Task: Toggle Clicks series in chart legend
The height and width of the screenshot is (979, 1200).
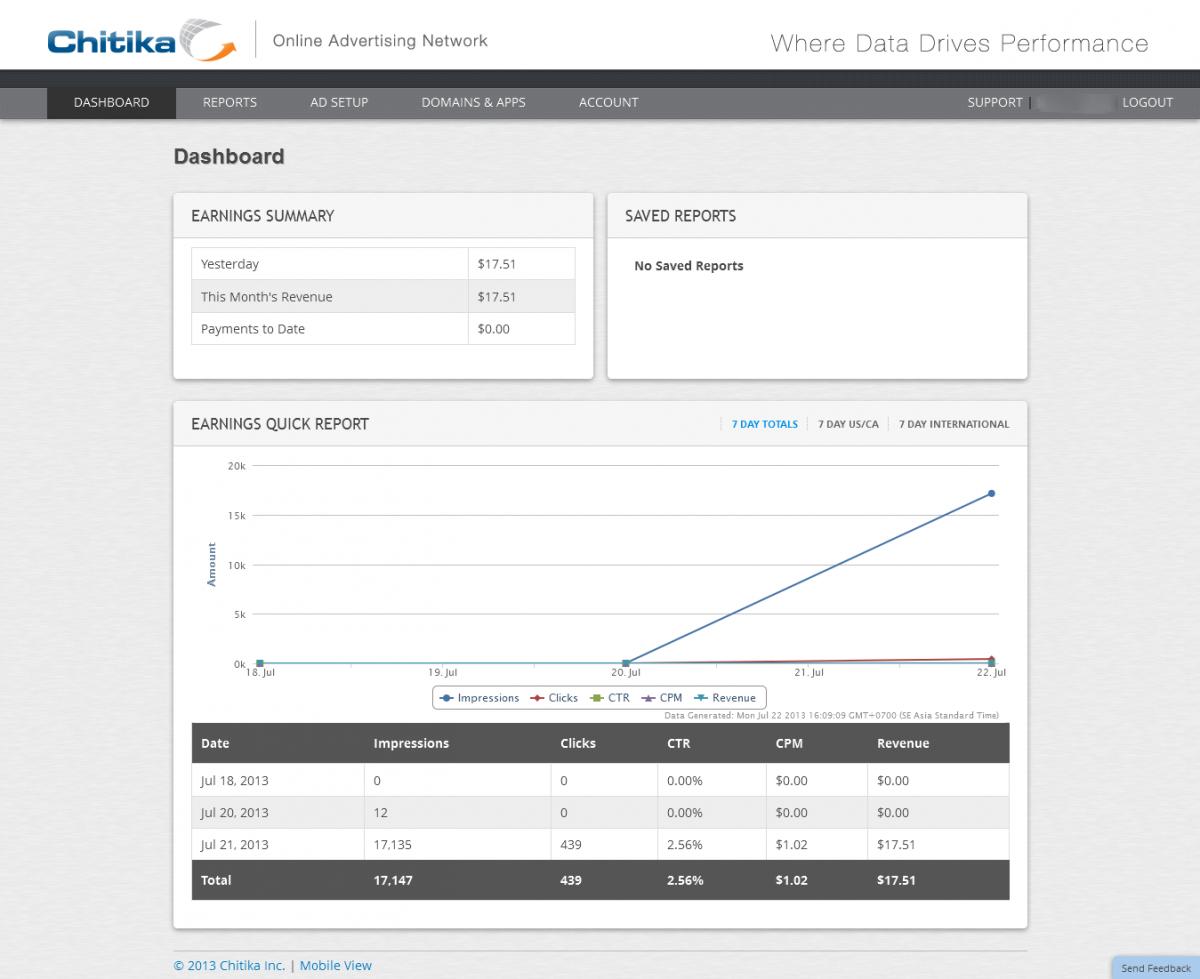Action: click(555, 698)
